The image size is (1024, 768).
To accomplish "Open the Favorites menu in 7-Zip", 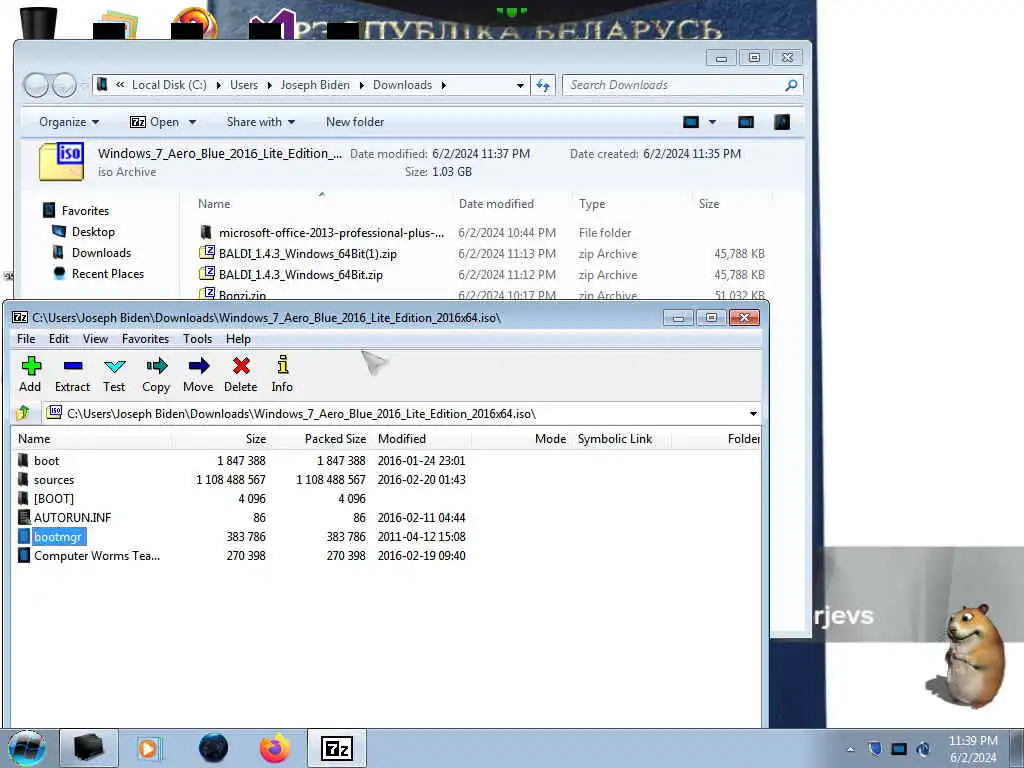I will coord(145,338).
